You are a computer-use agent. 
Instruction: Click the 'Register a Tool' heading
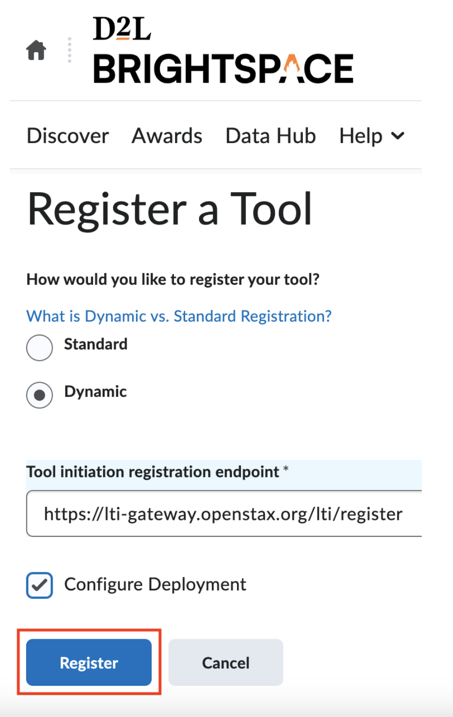tap(170, 209)
